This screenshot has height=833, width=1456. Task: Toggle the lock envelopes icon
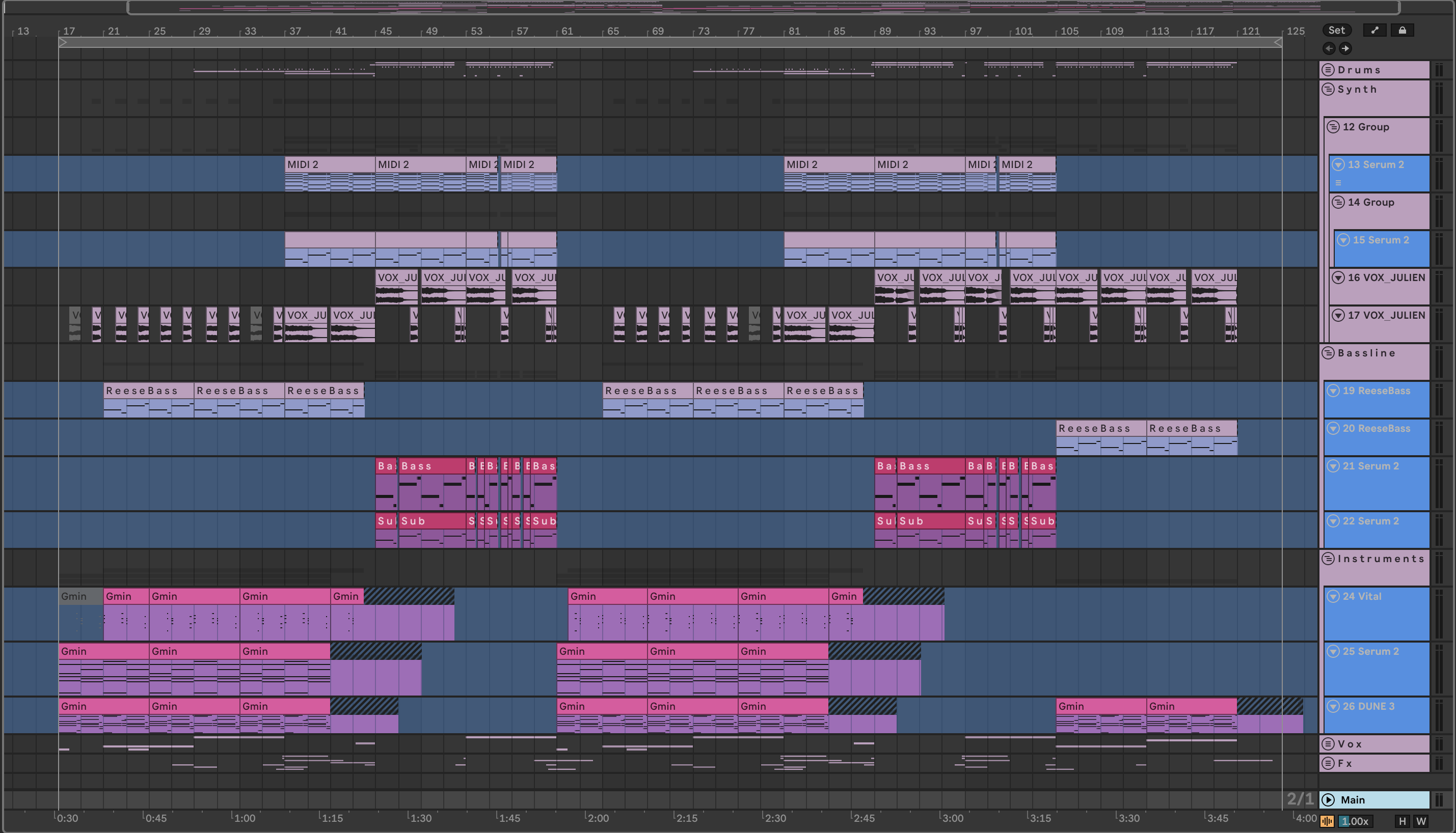coord(1402,31)
